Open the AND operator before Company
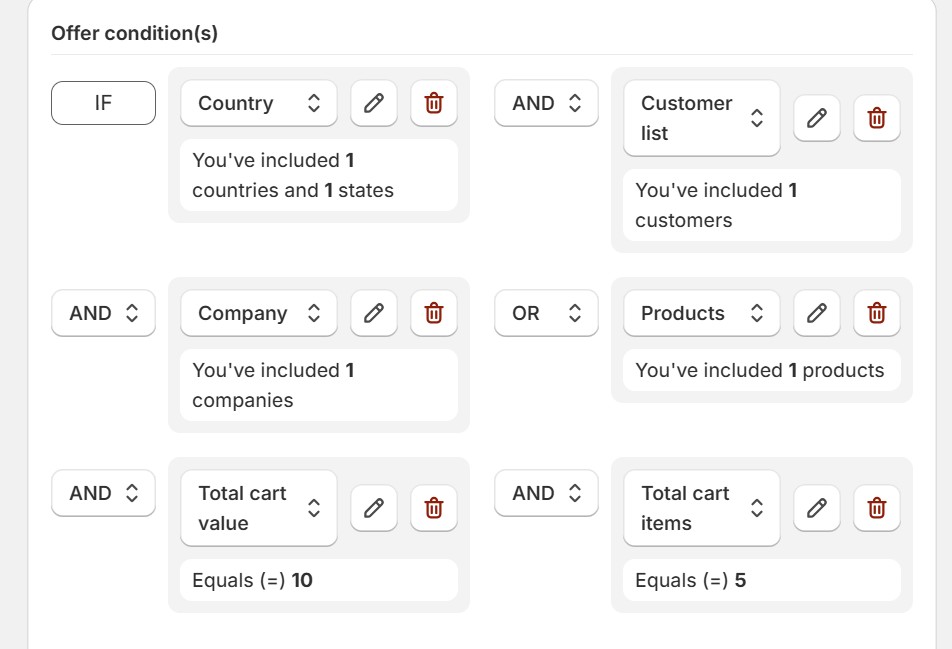Screen dimensions: 952x649 point(103,313)
